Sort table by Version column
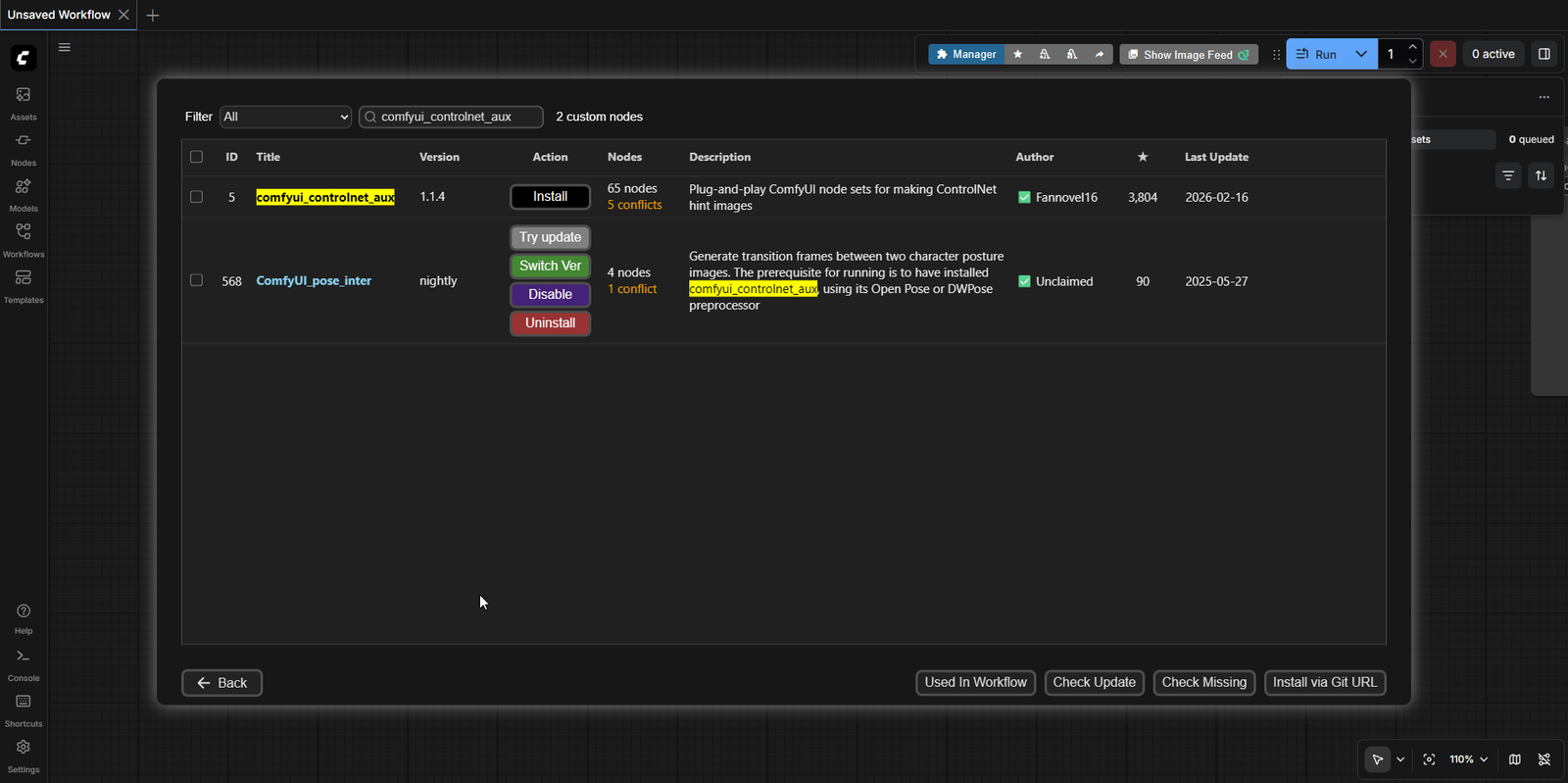The width and height of the screenshot is (1568, 783). [x=439, y=157]
